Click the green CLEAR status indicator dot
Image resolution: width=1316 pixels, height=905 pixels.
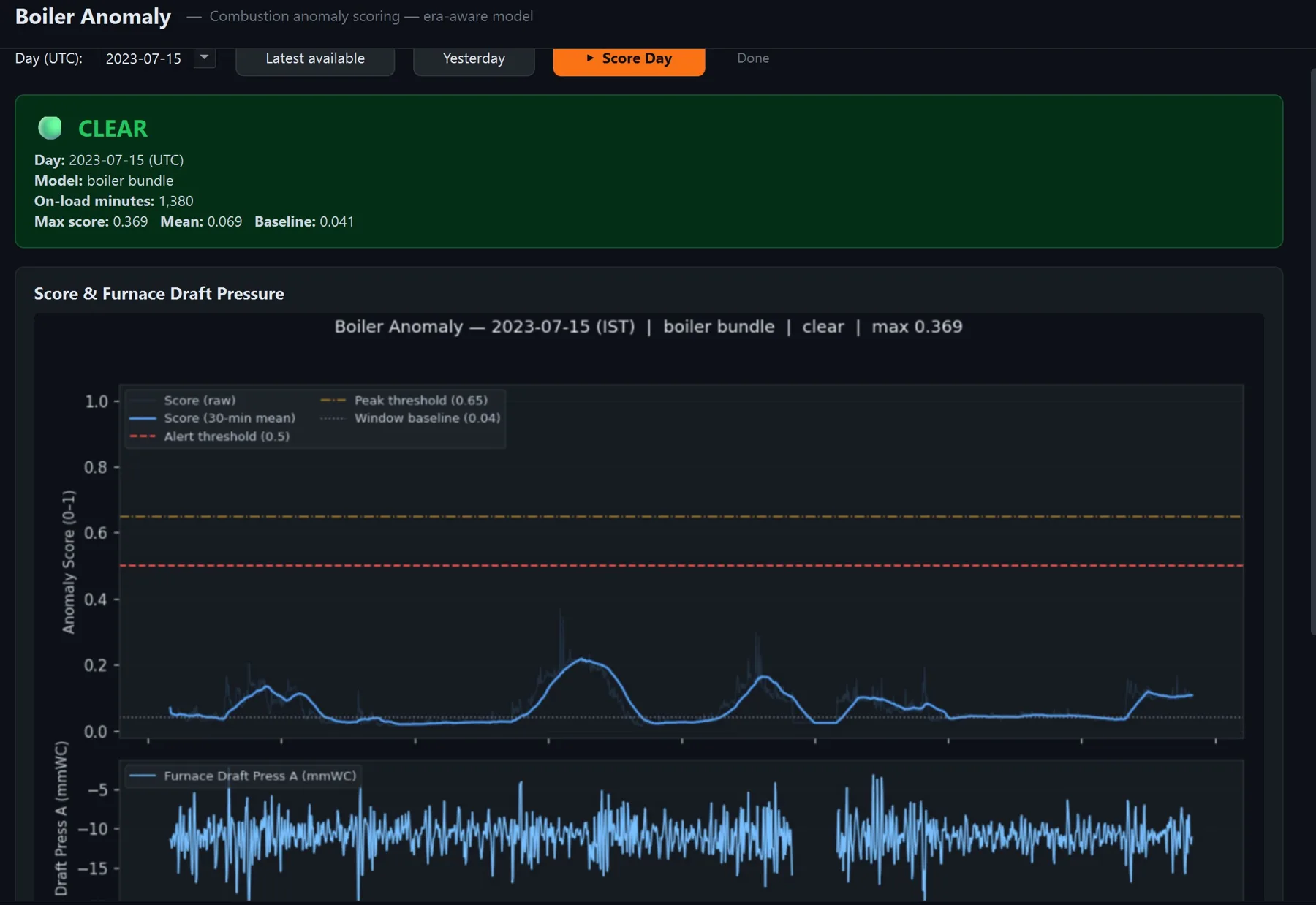(50, 128)
